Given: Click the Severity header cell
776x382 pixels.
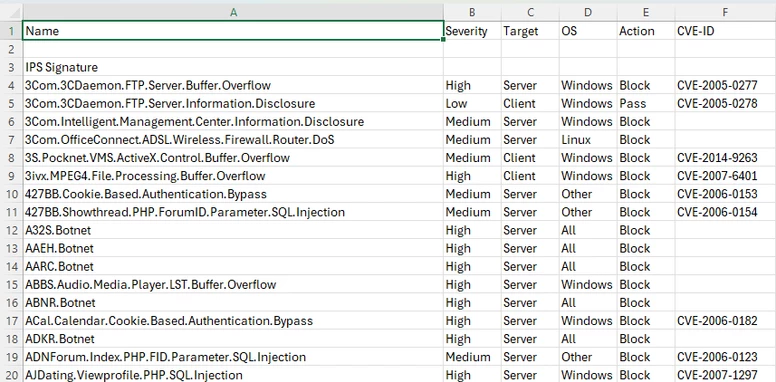Looking at the screenshot, I should click(472, 31).
